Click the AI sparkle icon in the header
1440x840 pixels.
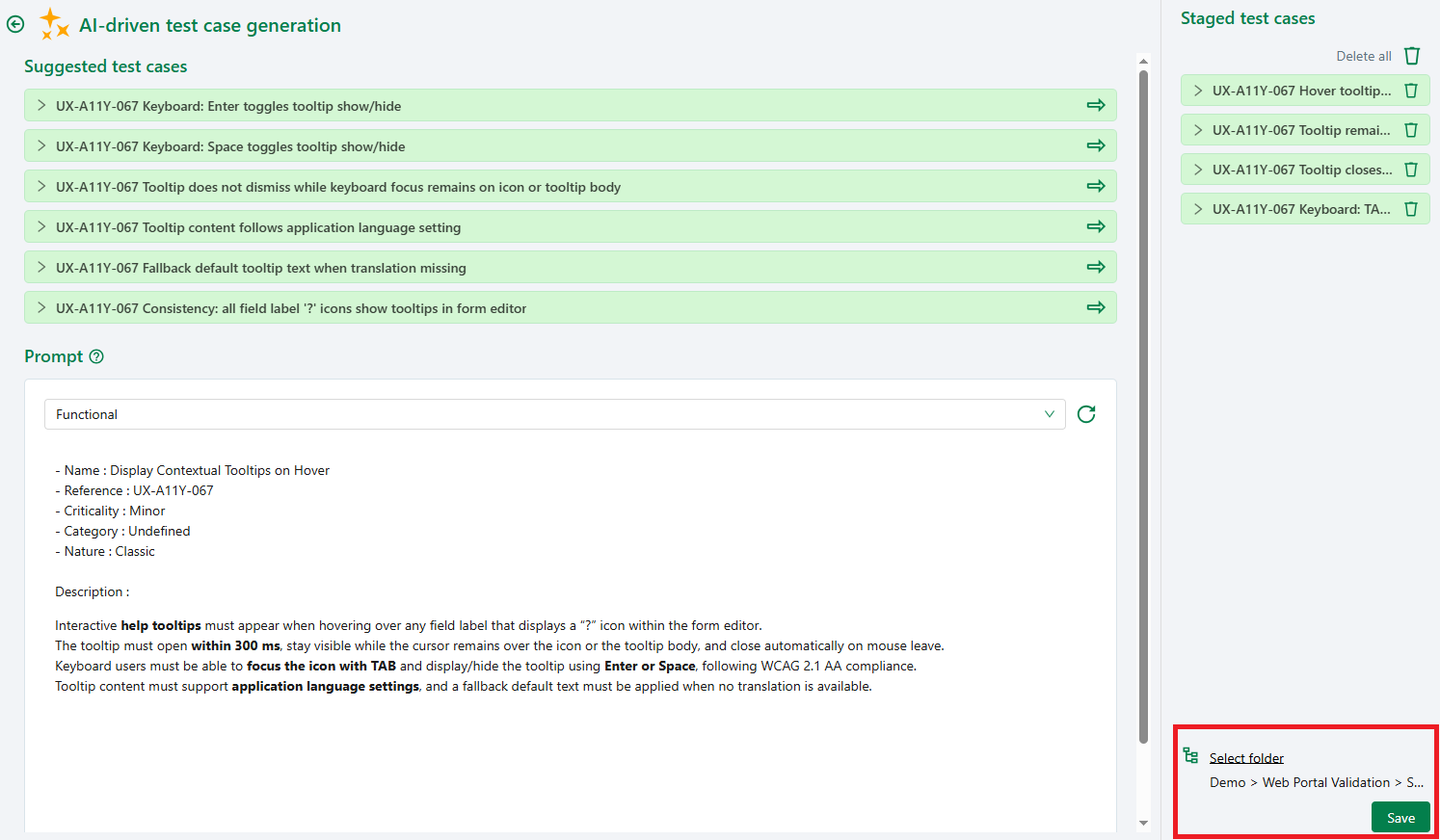coord(55,24)
